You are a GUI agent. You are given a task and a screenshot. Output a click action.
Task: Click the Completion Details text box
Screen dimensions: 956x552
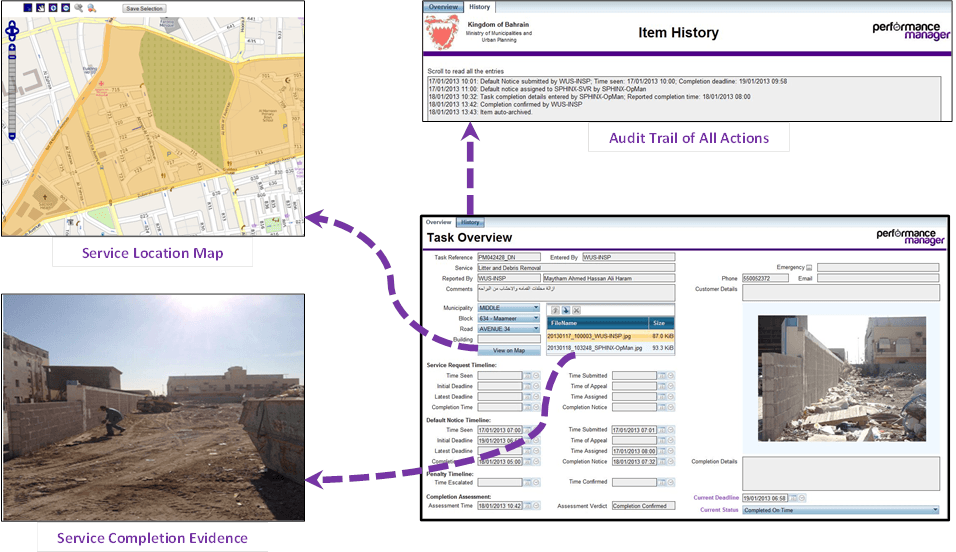click(x=841, y=473)
